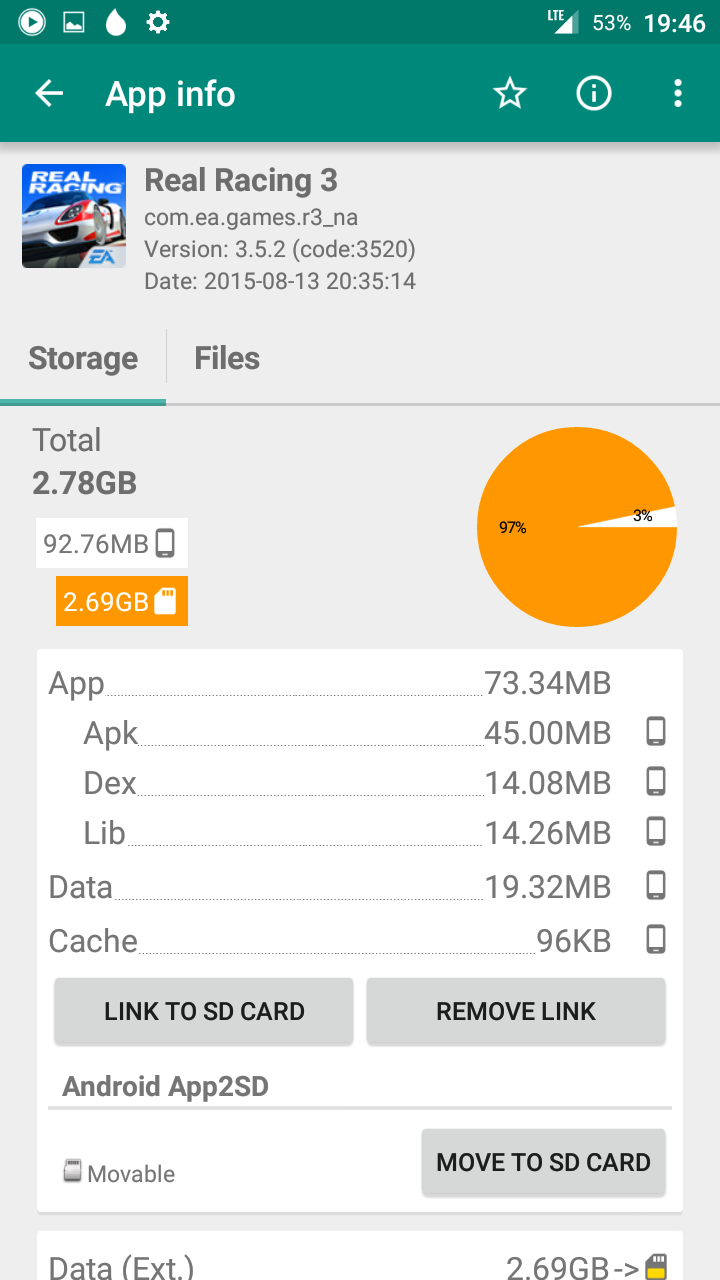This screenshot has width=720, height=1280.
Task: Tap the phone icon beside Lib row
Action: pyautogui.click(x=656, y=831)
